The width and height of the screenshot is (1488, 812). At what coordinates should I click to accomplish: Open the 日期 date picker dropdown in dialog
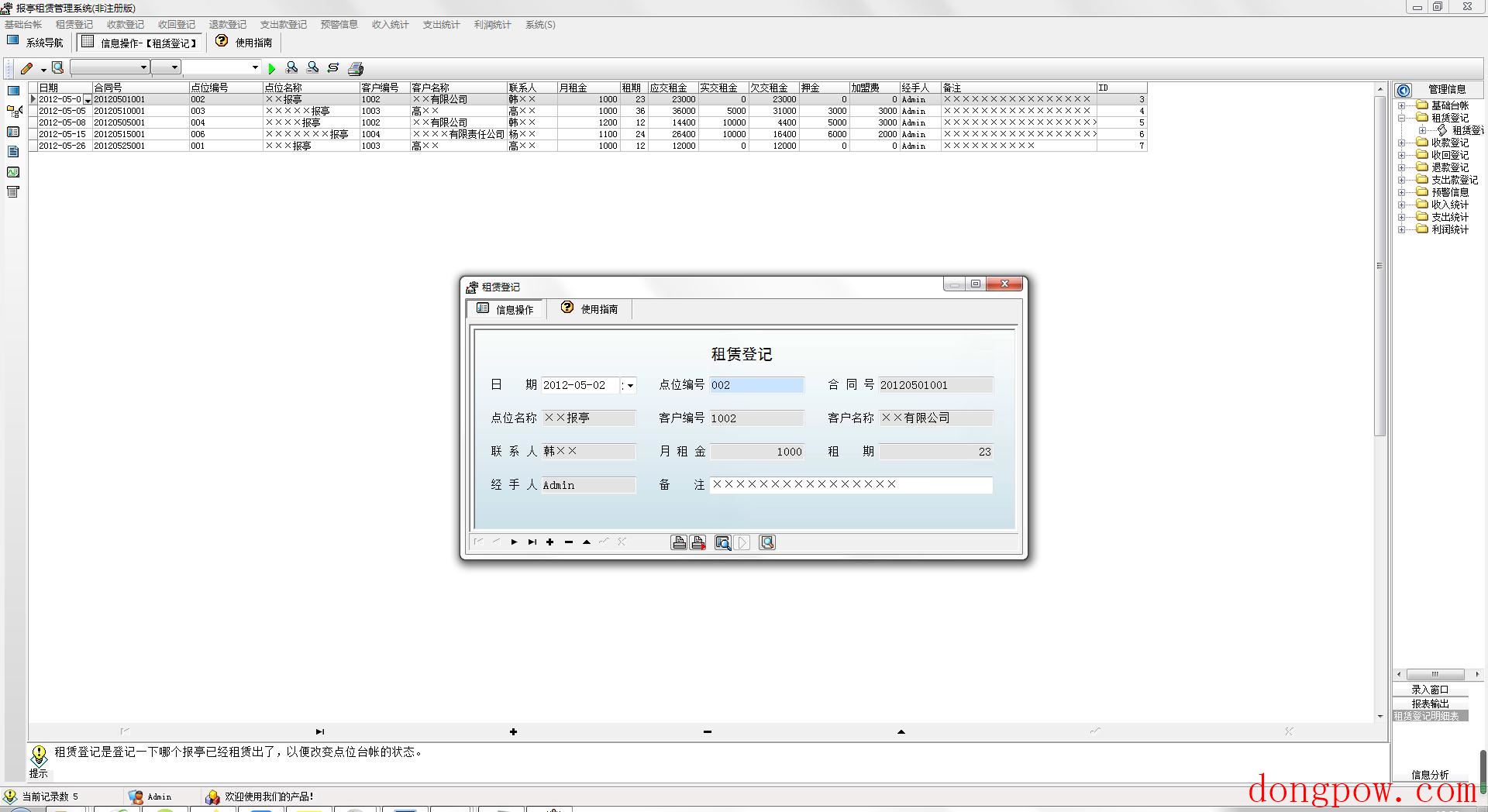[x=630, y=385]
